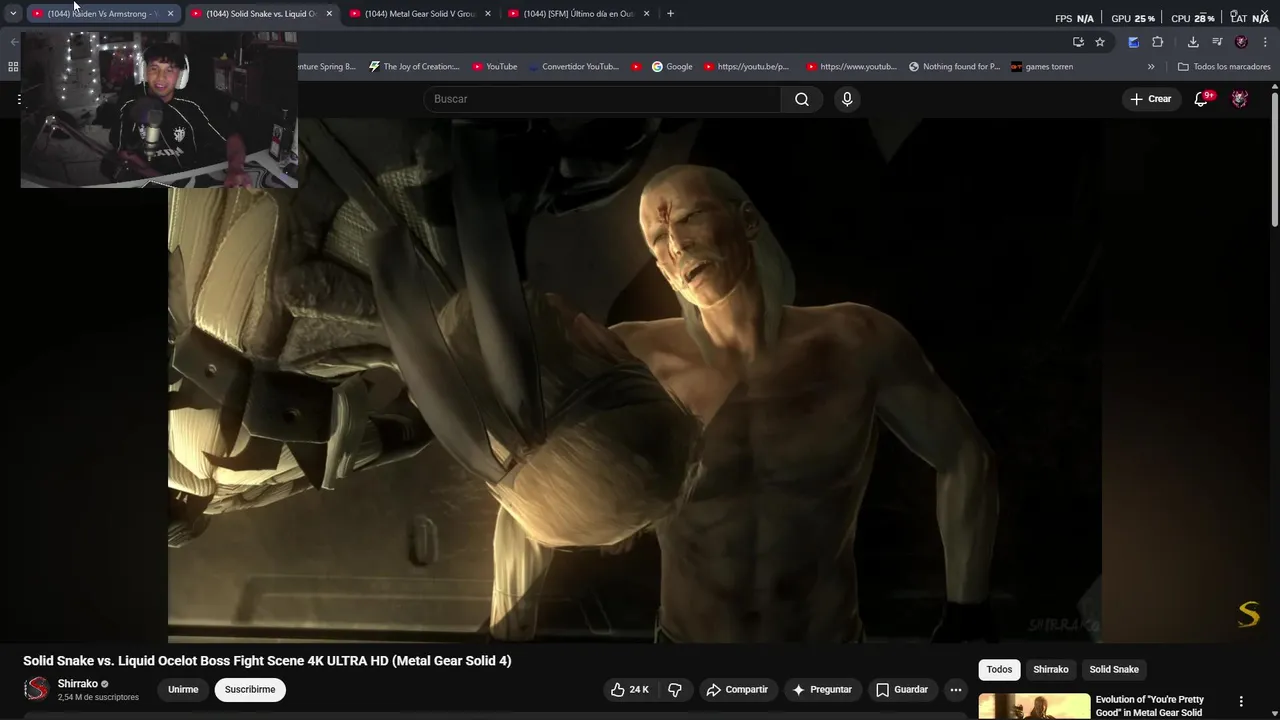
Task: Like the video with 24 K likes
Action: click(x=630, y=690)
